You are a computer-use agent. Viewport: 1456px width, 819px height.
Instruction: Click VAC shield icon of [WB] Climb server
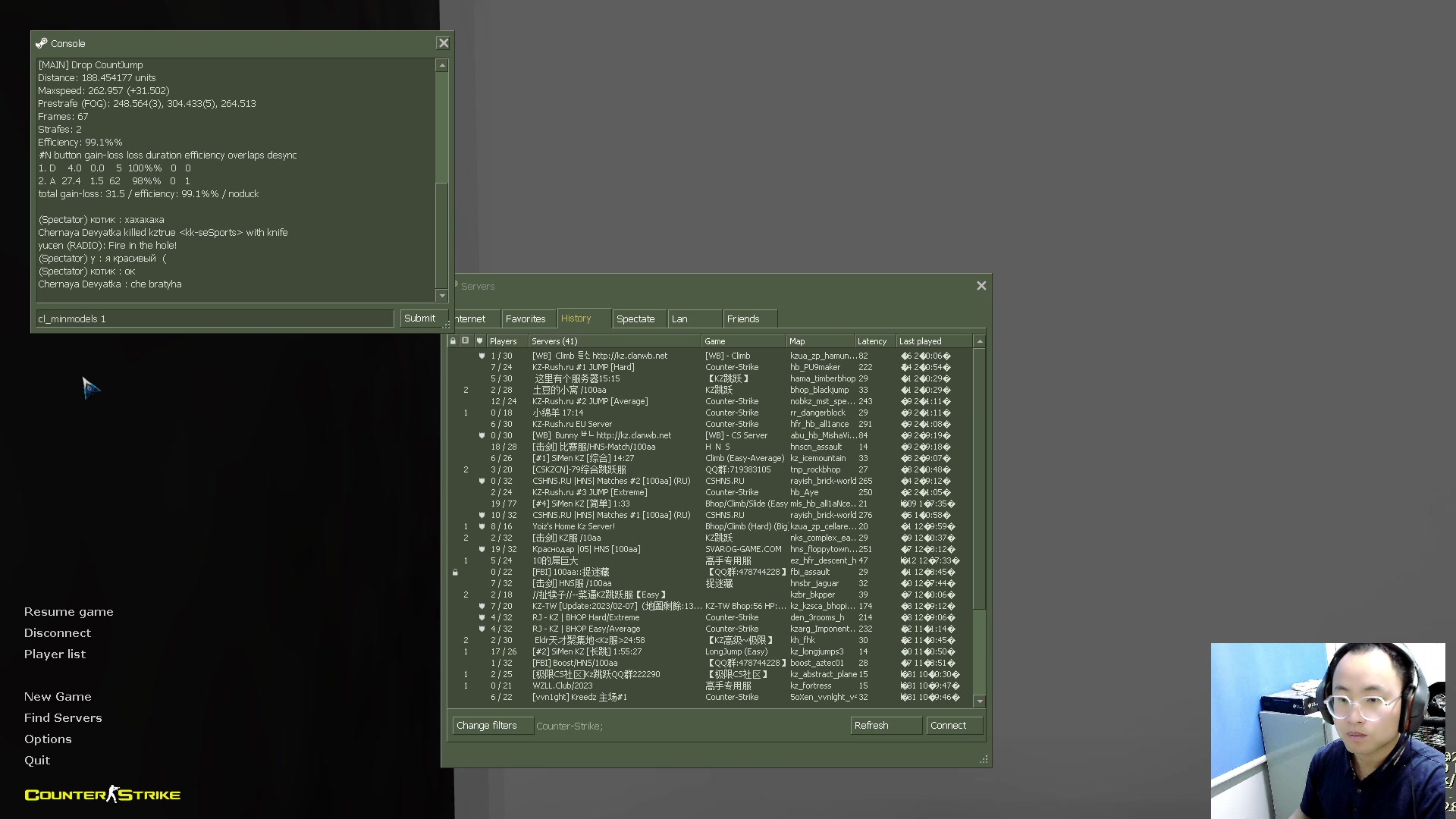click(482, 356)
